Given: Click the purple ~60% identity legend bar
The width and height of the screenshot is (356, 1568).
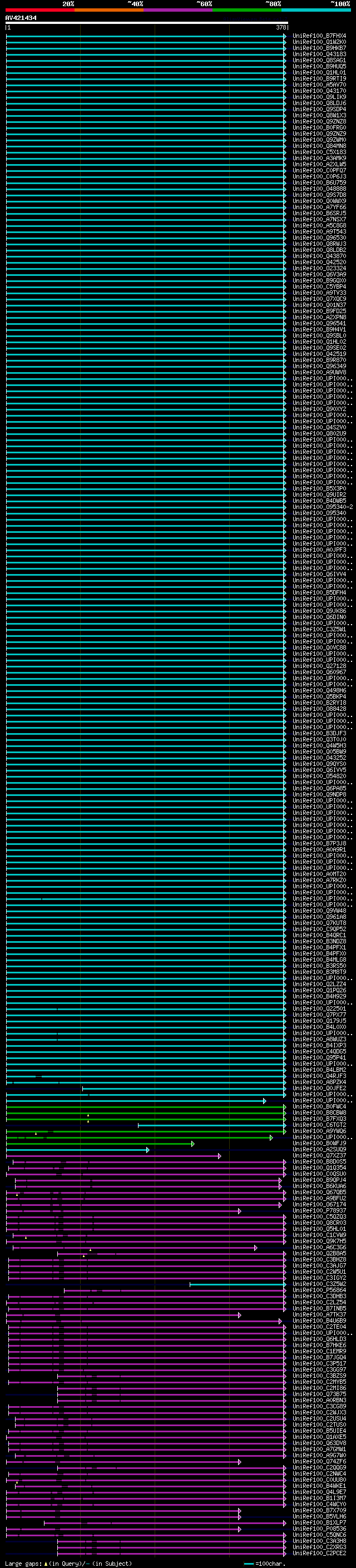Looking at the screenshot, I should 179,10.
